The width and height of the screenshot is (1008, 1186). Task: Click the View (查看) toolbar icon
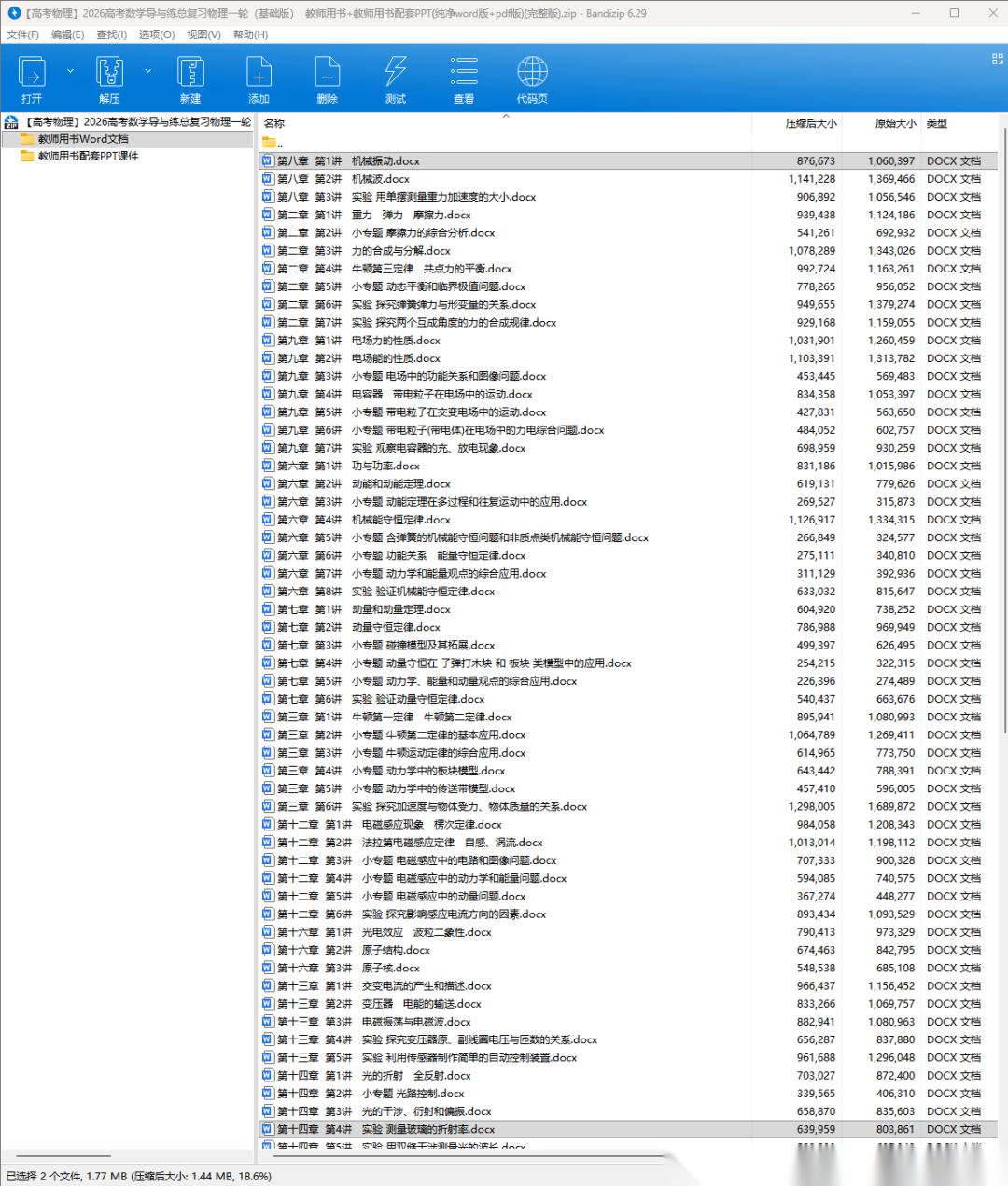[464, 73]
